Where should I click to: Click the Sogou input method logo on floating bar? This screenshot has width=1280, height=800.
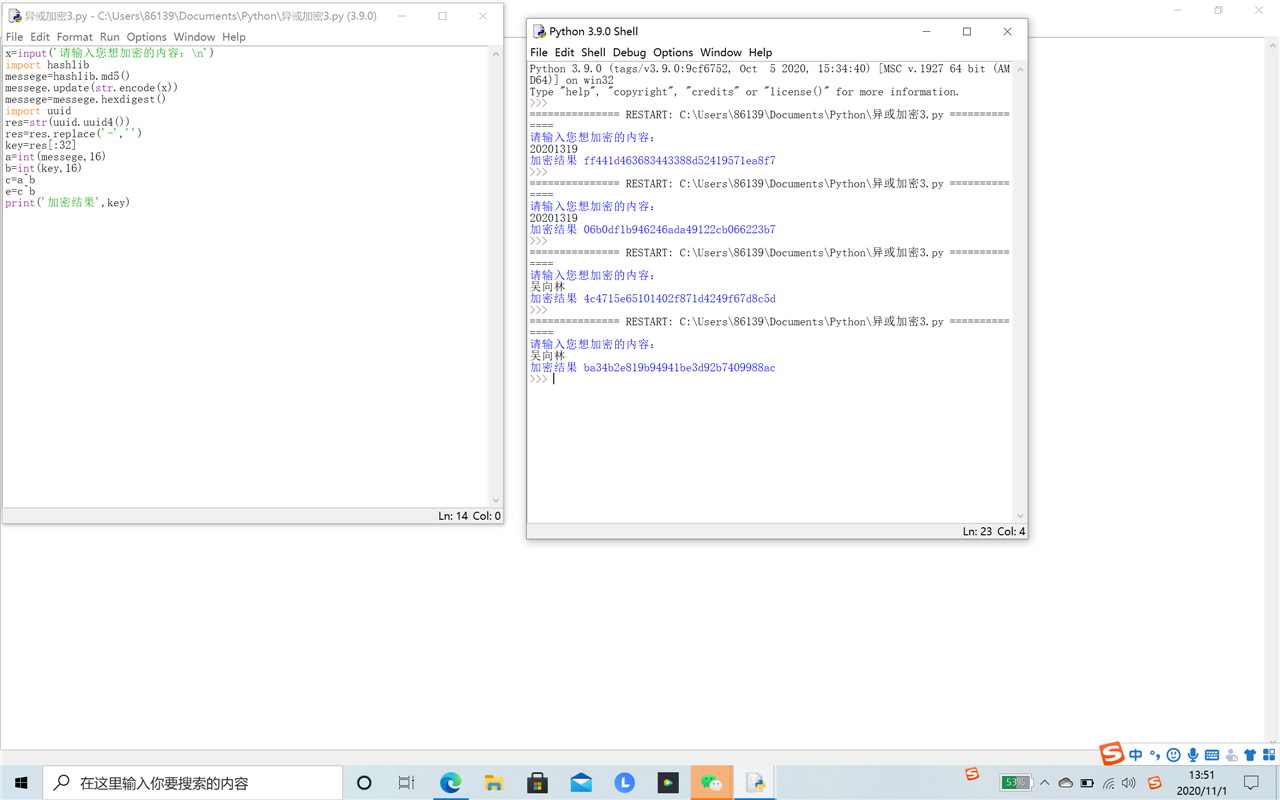pos(1112,753)
